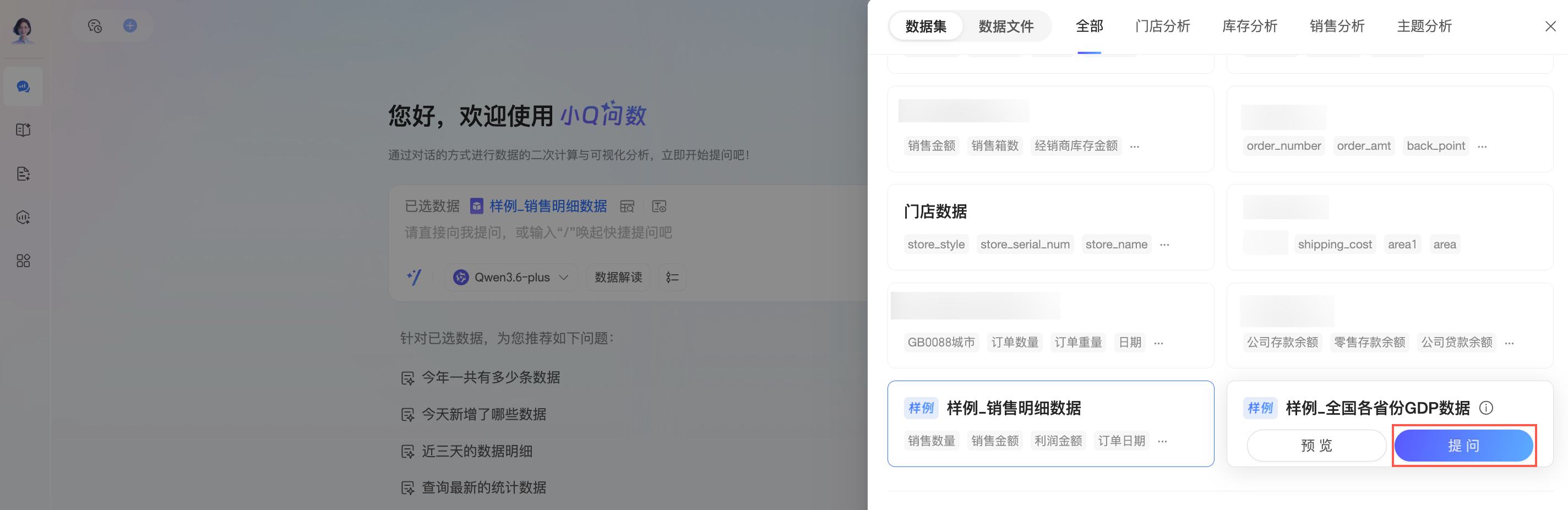
Task: Expand more fields after 经销商库存金额
Action: [x=1135, y=146]
